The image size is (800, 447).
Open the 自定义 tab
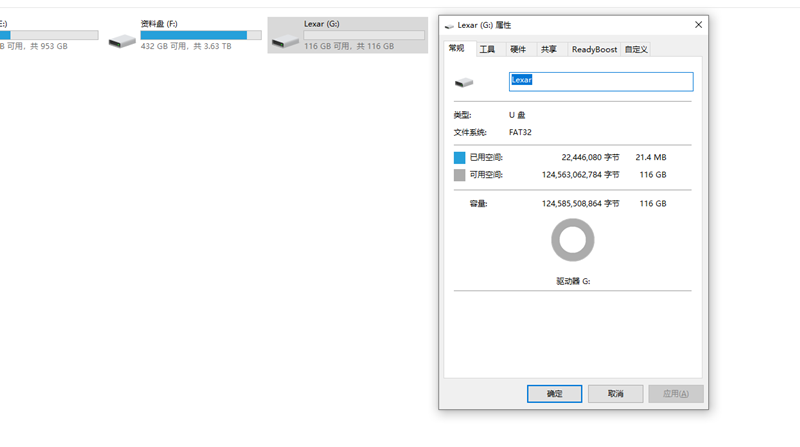(x=636, y=49)
